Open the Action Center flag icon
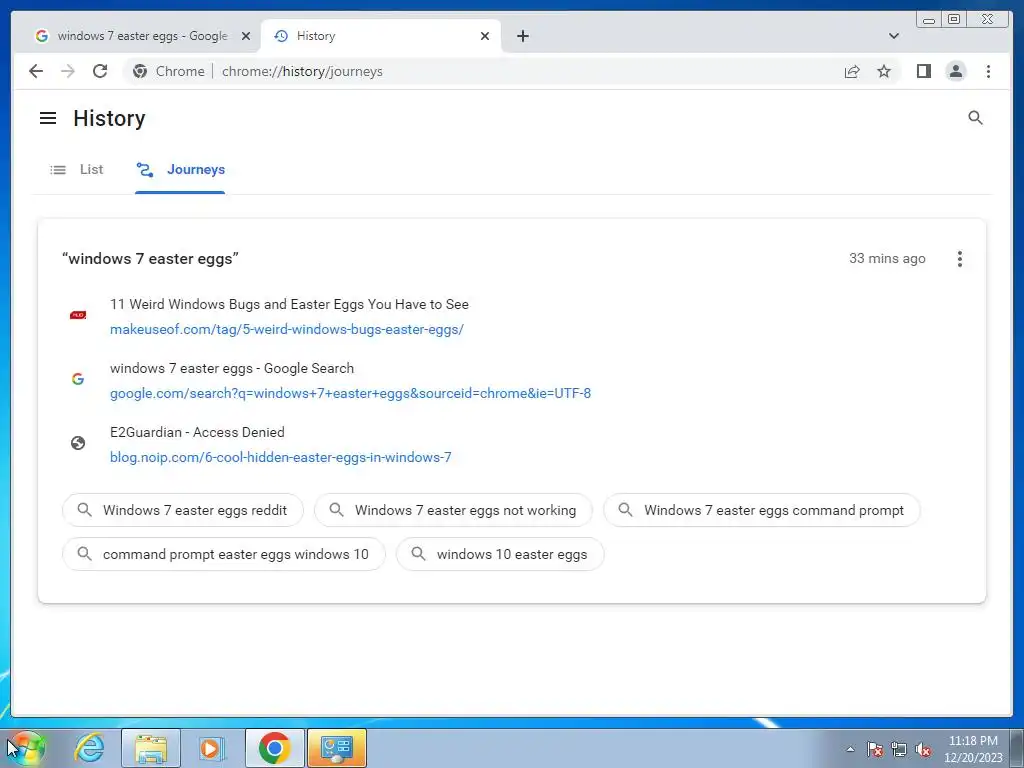The image size is (1024, 768). (875, 749)
